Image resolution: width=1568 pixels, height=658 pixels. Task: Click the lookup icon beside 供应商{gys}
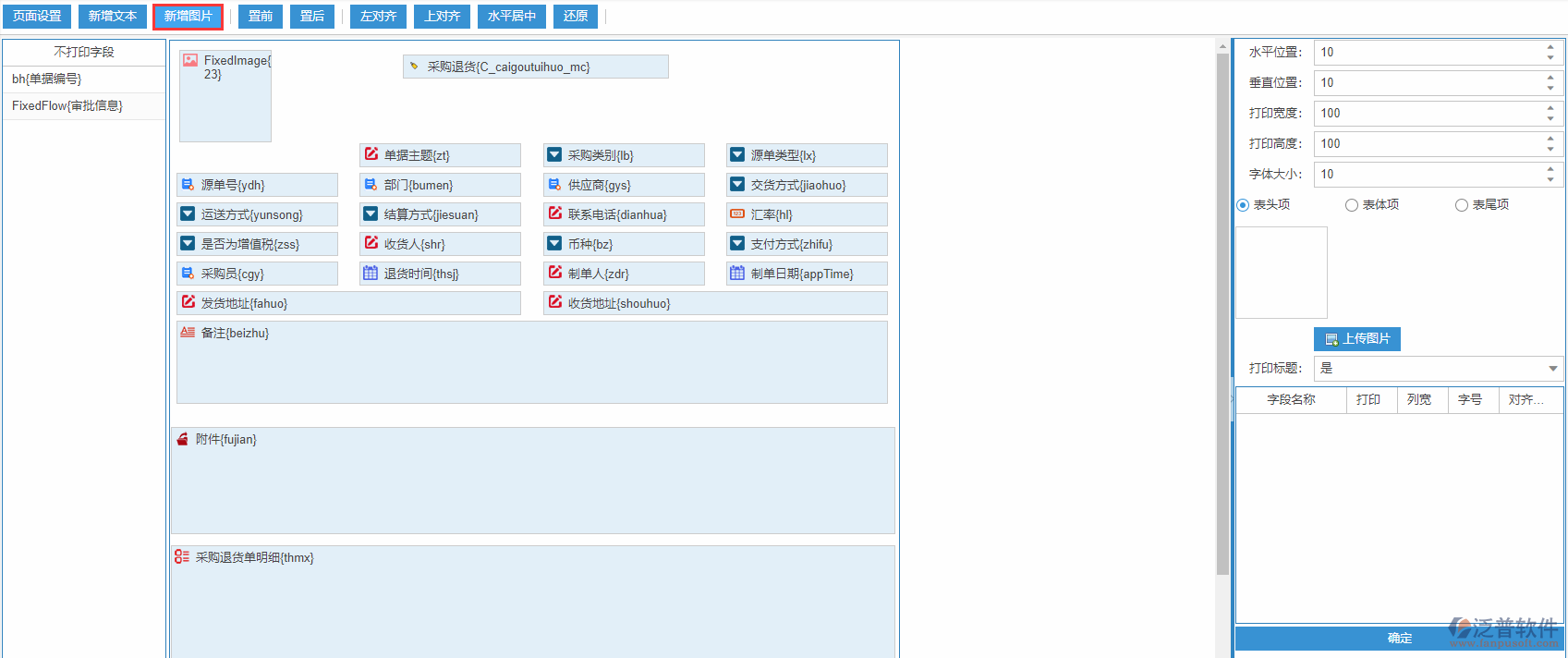pos(554,185)
